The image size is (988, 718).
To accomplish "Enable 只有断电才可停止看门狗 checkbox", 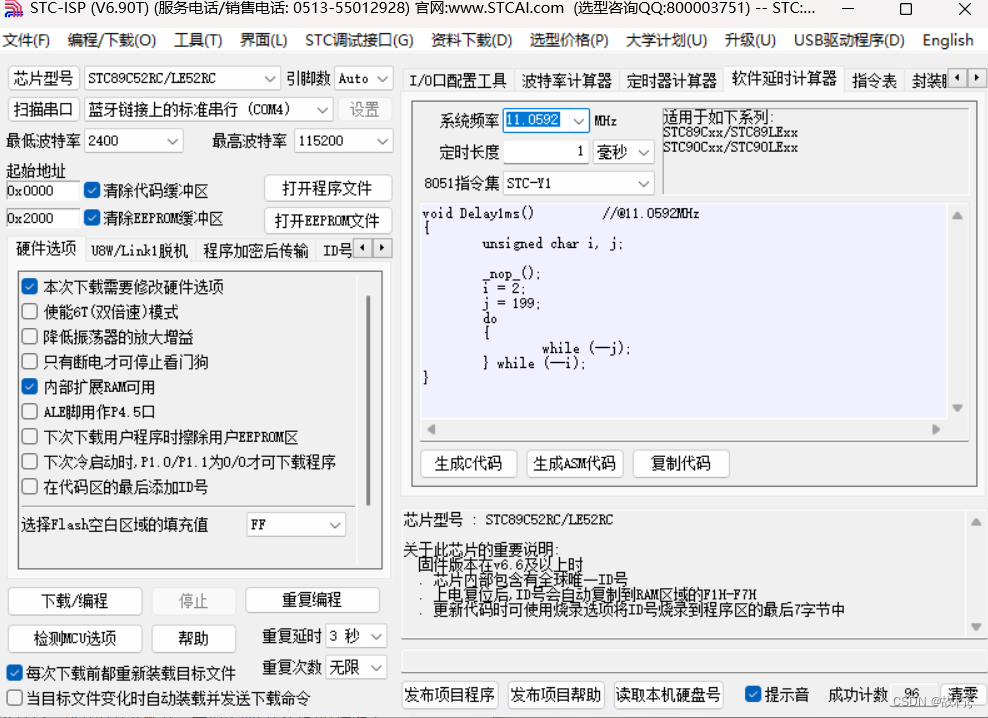I will [30, 362].
